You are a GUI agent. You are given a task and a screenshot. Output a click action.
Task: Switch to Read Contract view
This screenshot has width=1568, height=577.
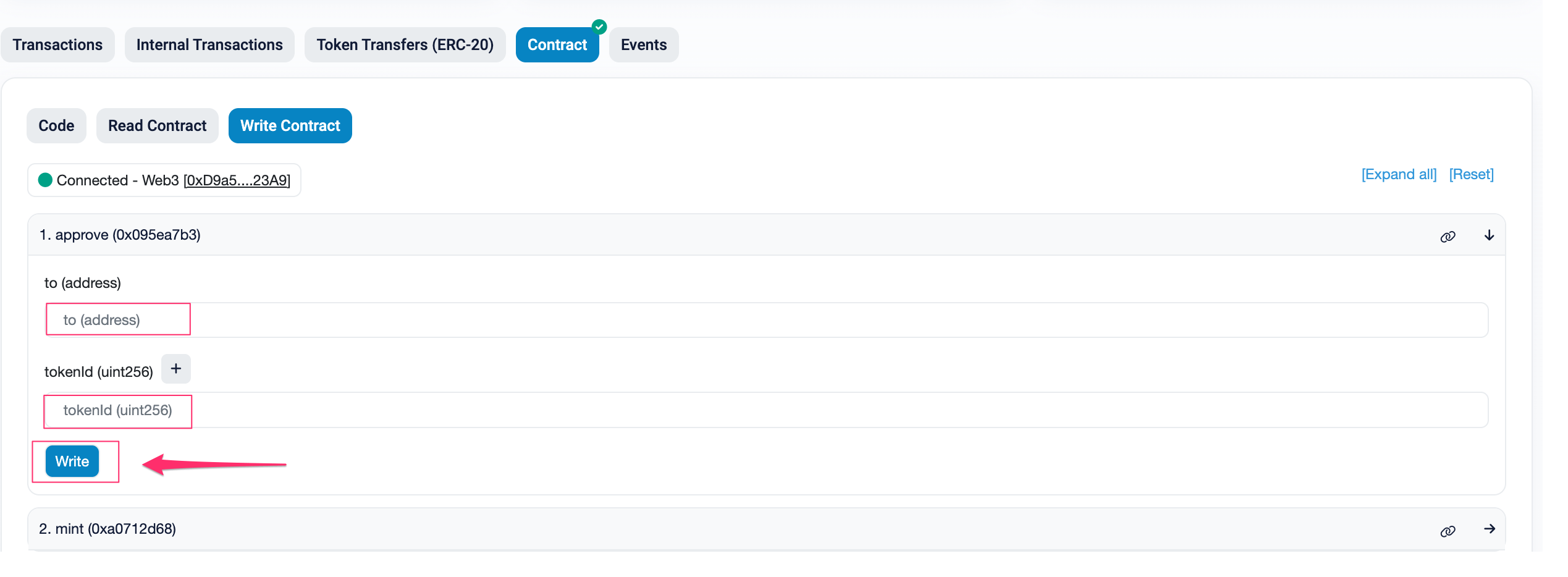point(157,126)
